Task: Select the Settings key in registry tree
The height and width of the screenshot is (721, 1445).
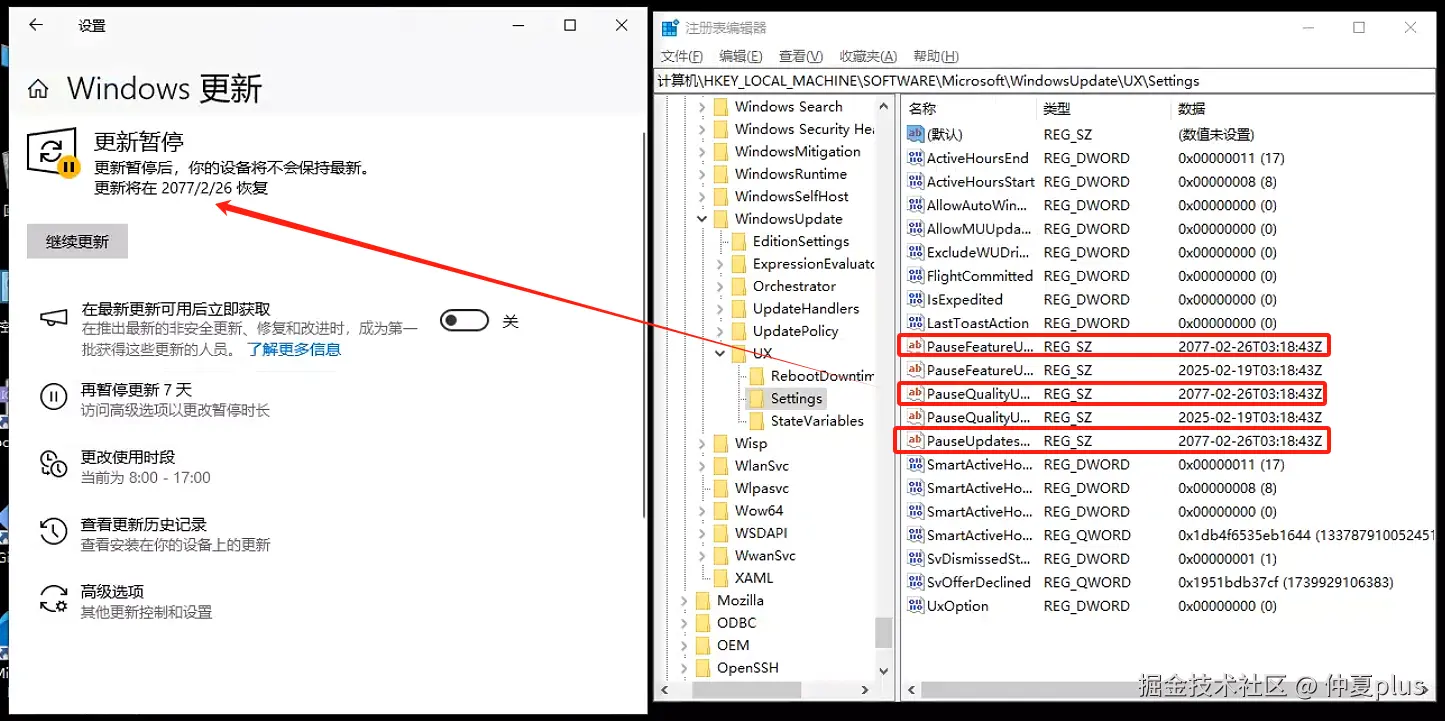Action: click(x=796, y=398)
